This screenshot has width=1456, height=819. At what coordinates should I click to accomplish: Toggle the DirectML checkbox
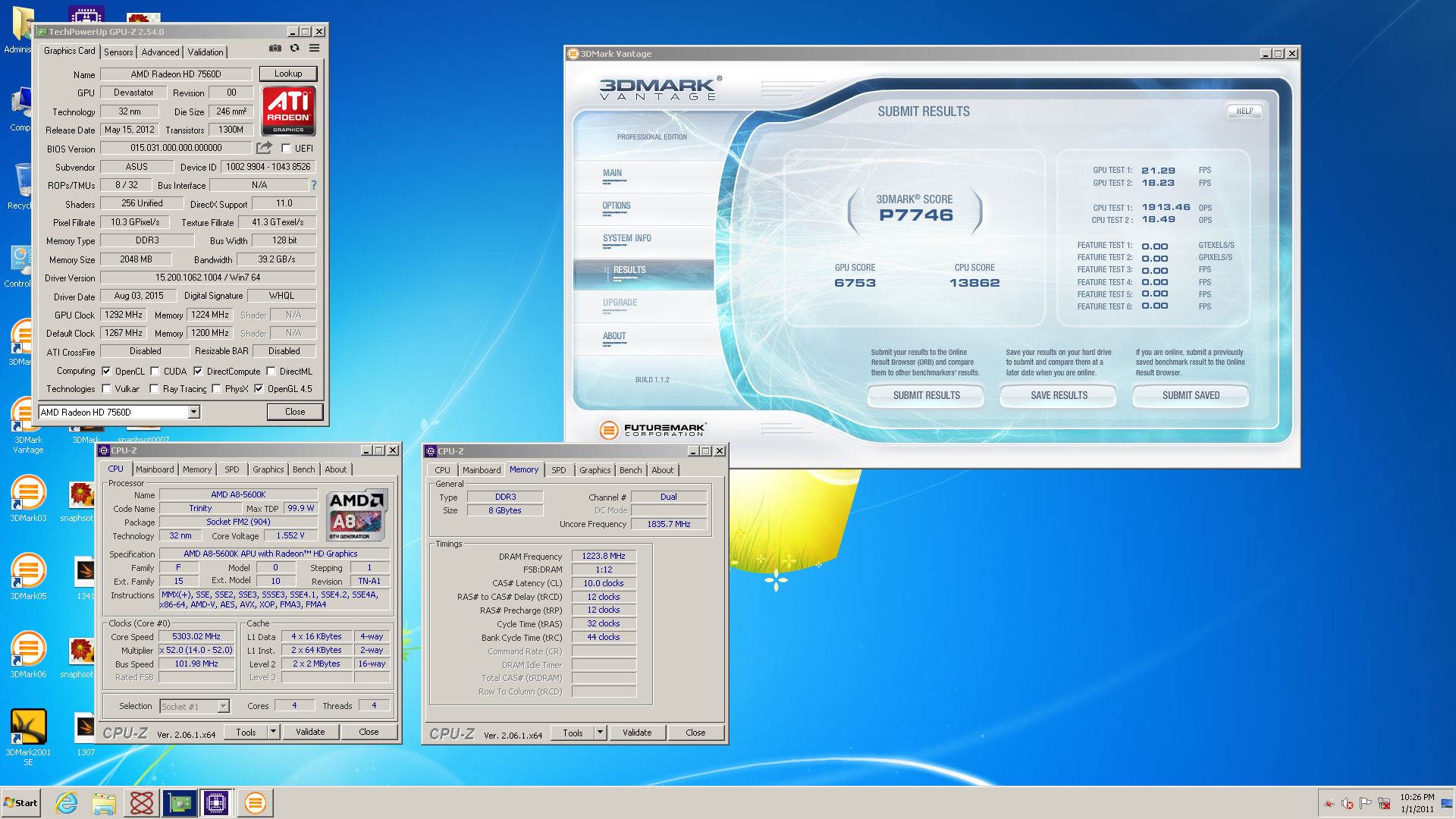pos(271,372)
